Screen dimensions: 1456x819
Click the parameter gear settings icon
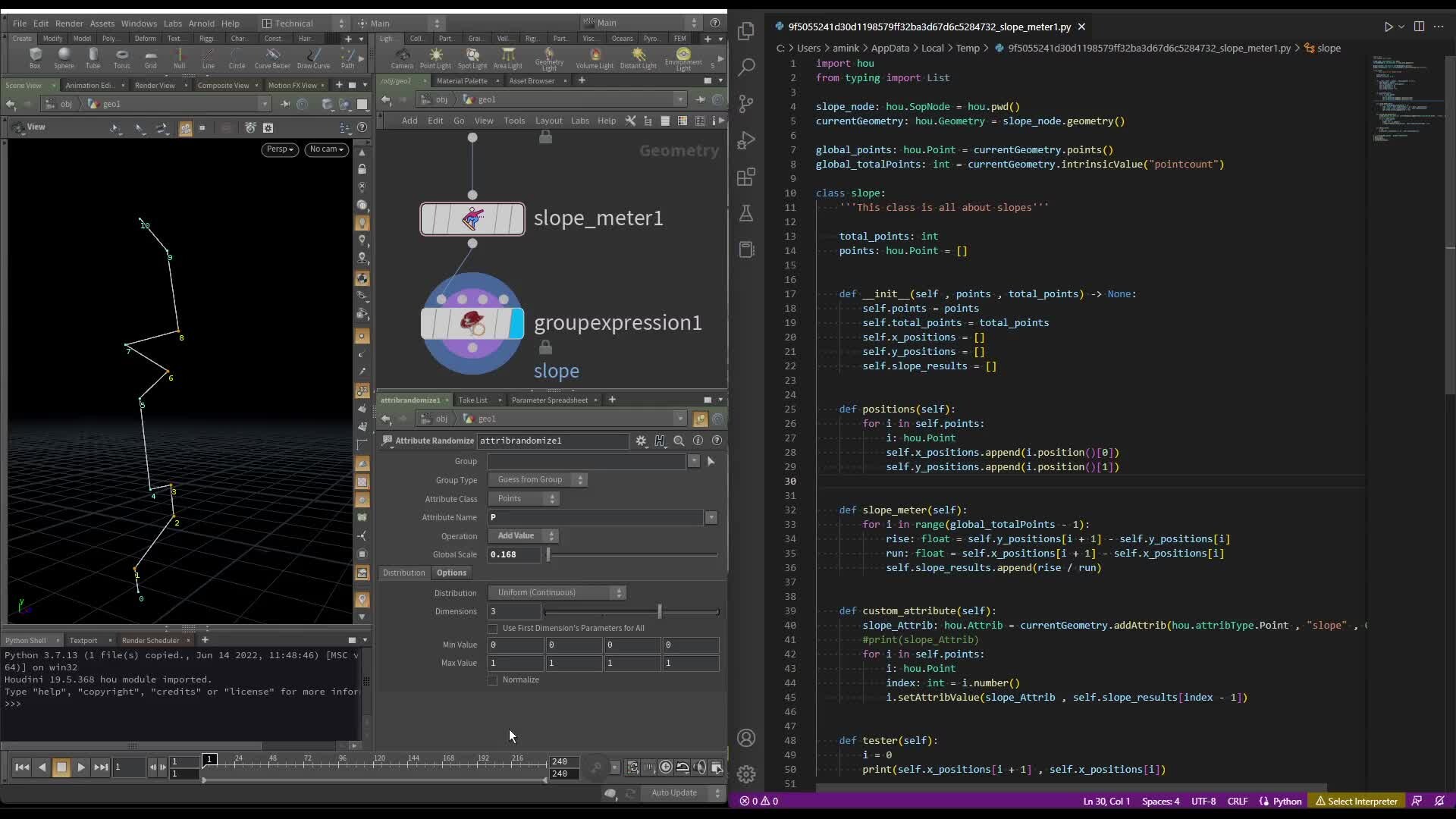coord(641,441)
